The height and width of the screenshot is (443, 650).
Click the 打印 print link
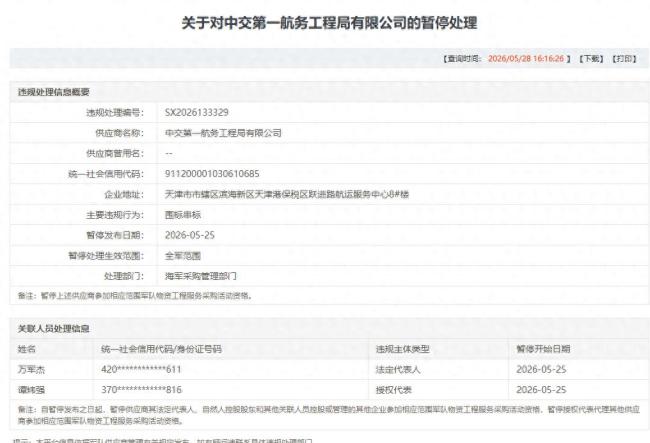[x=624, y=59]
